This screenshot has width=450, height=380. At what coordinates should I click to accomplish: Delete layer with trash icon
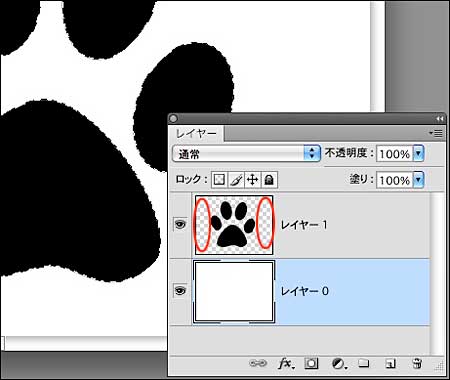click(x=417, y=363)
